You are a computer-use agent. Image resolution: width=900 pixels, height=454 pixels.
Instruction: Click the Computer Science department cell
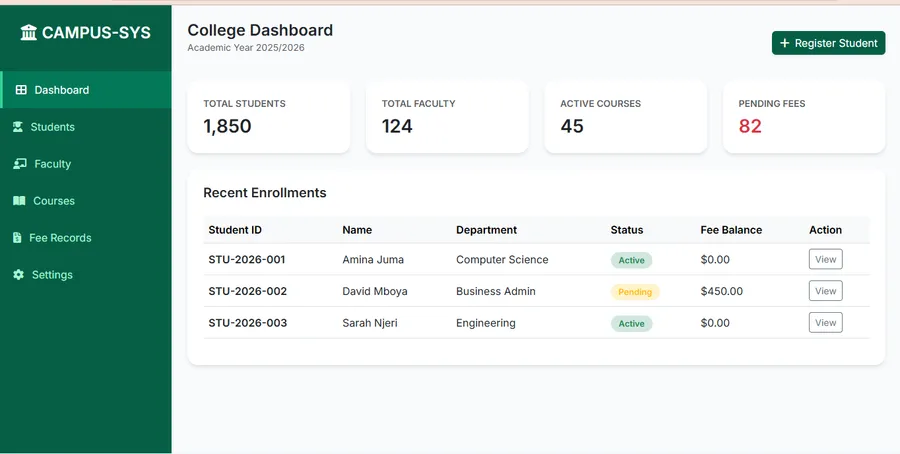pyautogui.click(x=502, y=259)
